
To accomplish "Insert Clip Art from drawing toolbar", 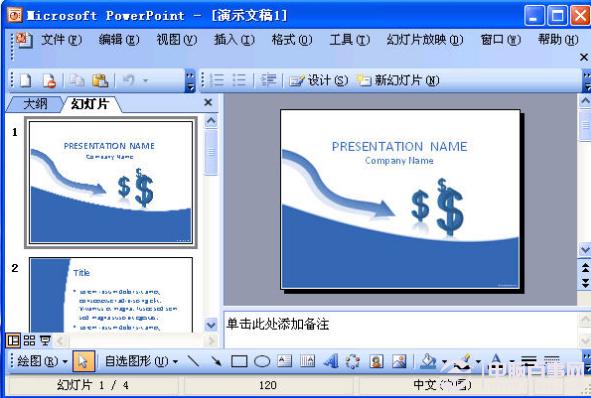I will point(376,361).
